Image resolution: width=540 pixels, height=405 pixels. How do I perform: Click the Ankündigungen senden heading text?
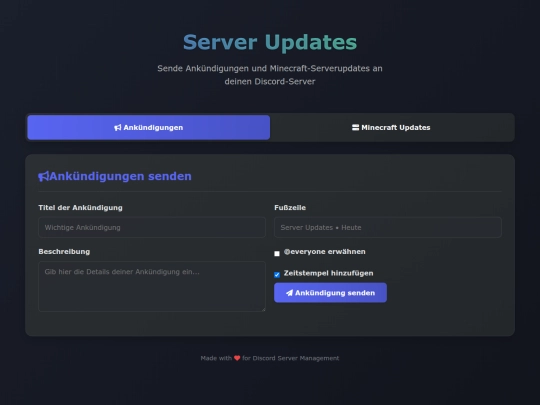click(121, 176)
